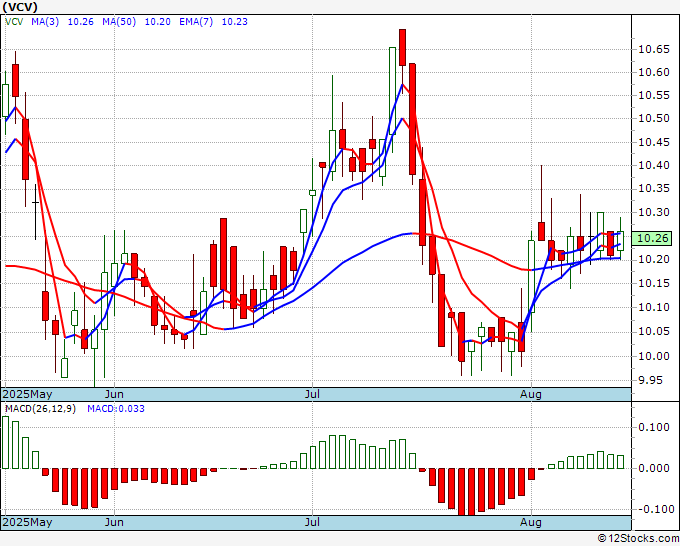The height and width of the screenshot is (546, 680).
Task: Click the MA(3) legend label
Action: point(45,22)
